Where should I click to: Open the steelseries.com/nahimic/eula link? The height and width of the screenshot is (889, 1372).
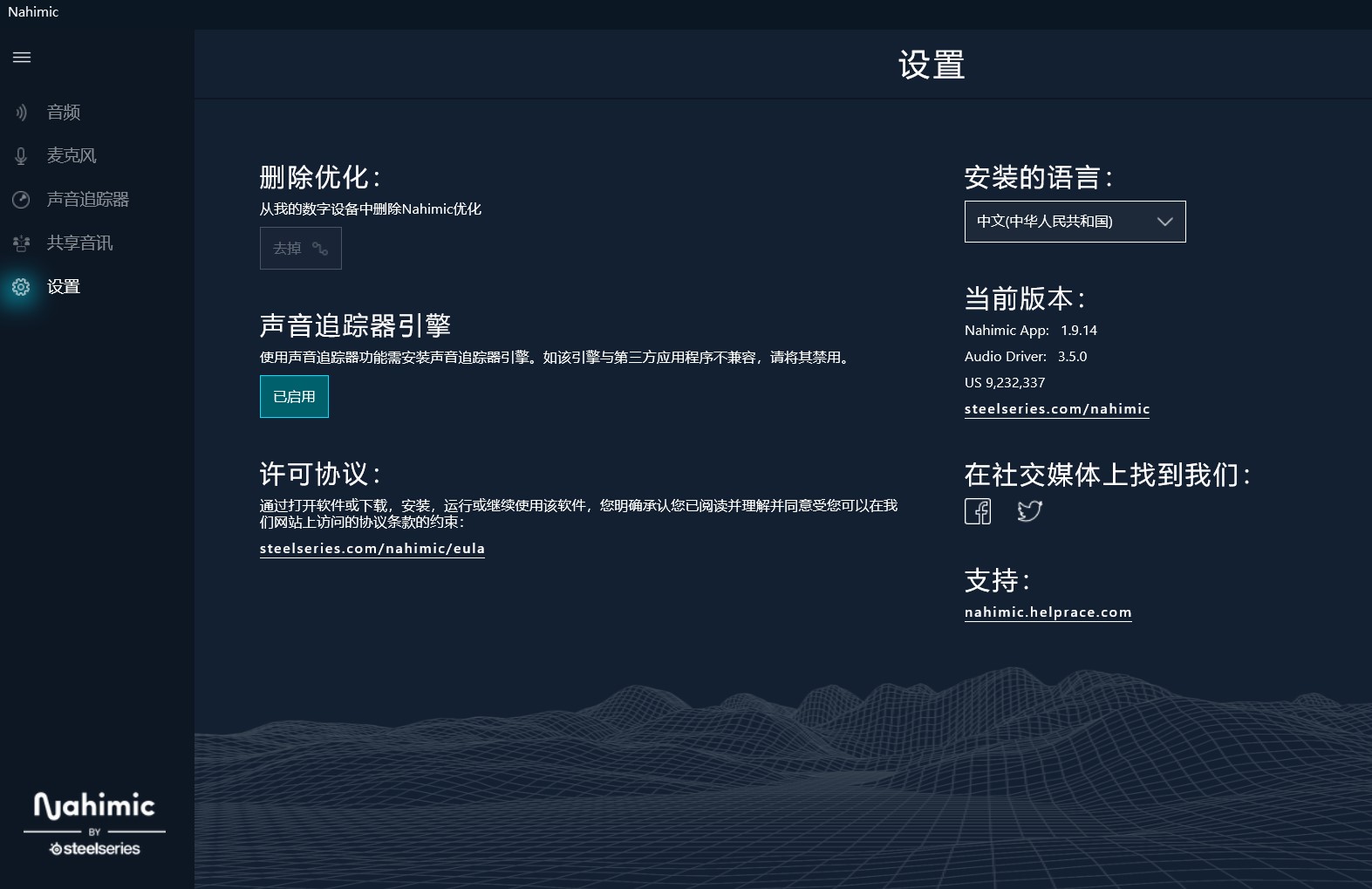click(x=372, y=549)
